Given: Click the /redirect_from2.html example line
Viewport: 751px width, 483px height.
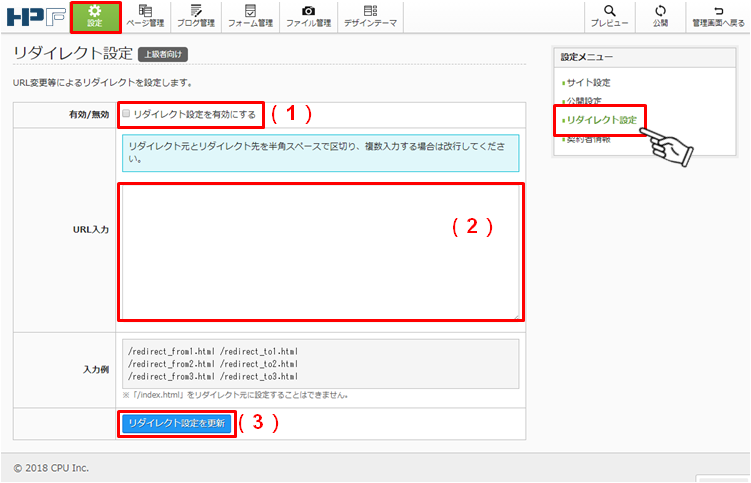Looking at the screenshot, I should point(213,364).
